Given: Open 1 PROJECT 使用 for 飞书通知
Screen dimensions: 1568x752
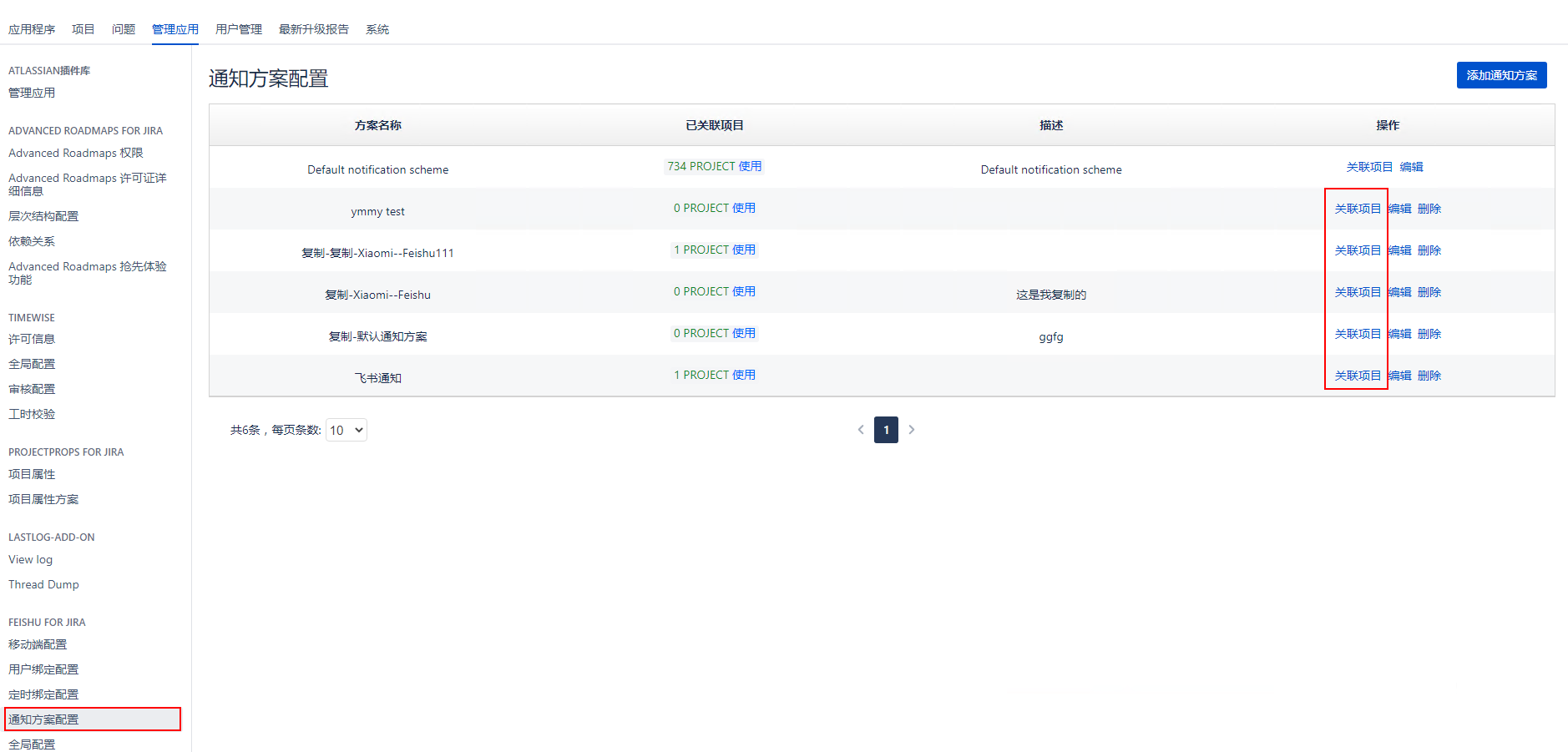Looking at the screenshot, I should pyautogui.click(x=714, y=375).
